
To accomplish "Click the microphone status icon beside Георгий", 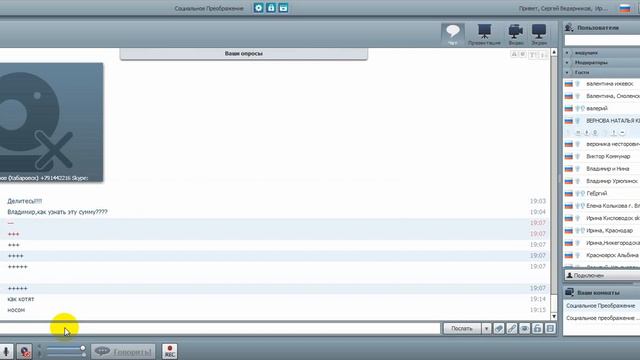I will (x=578, y=193).
